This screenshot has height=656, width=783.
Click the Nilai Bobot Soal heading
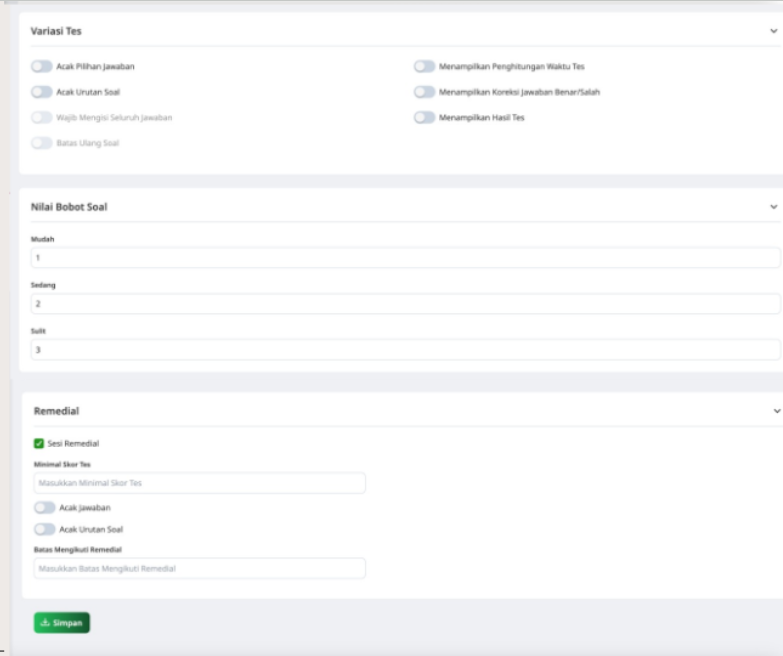[x=69, y=207]
